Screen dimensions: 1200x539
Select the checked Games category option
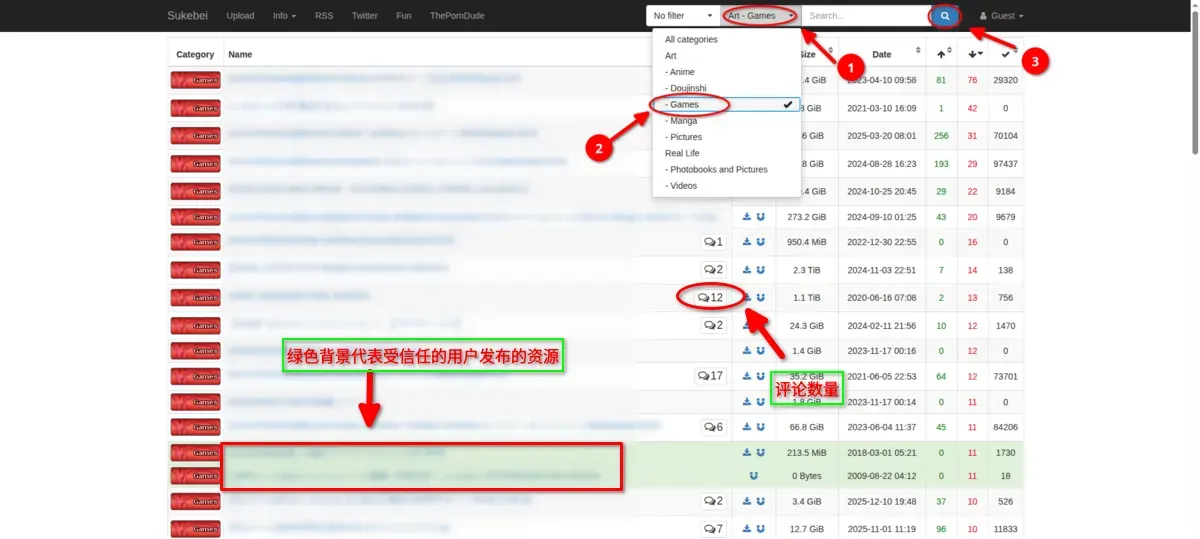pos(727,104)
